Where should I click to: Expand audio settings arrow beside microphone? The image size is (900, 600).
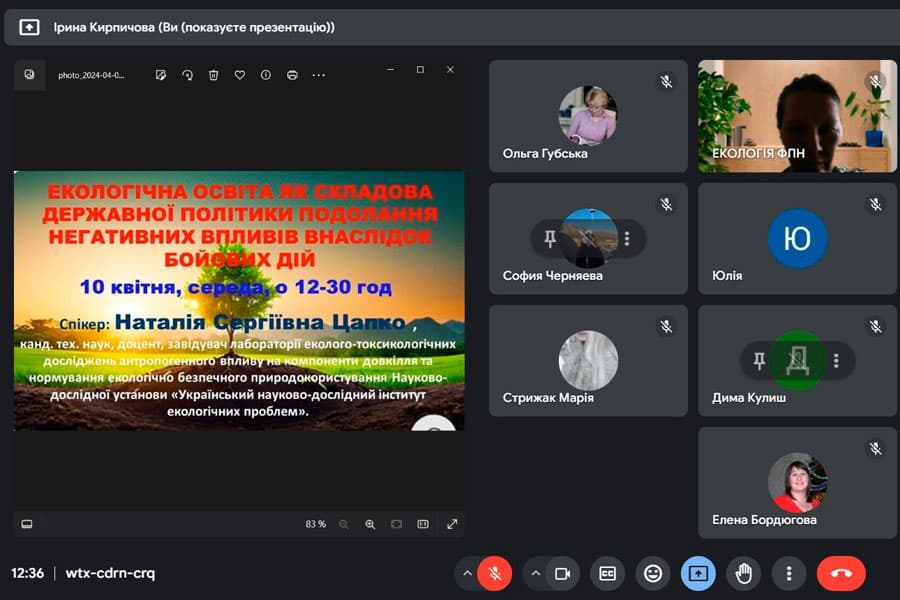(467, 573)
